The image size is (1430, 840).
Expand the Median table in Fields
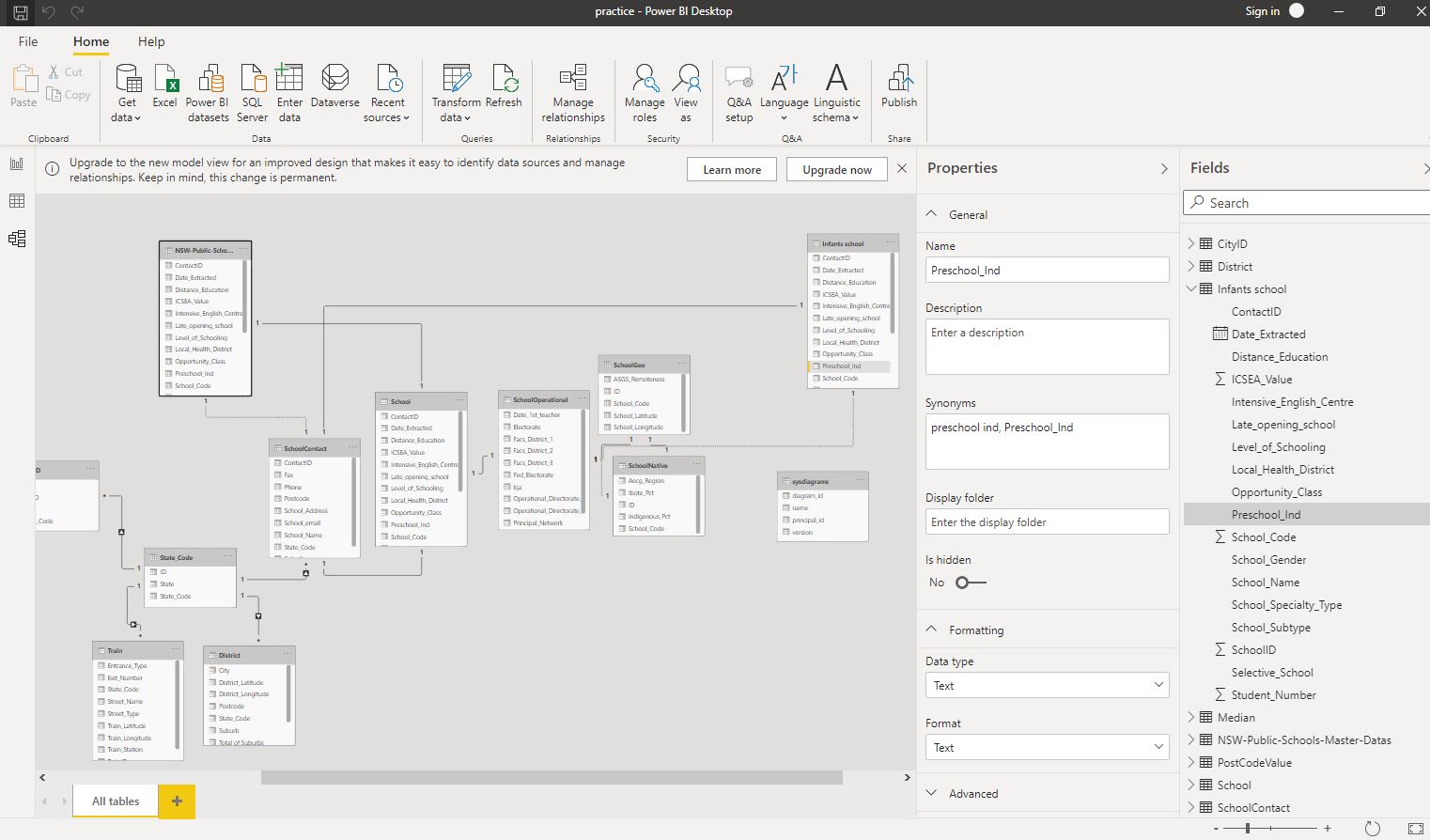pyautogui.click(x=1191, y=717)
